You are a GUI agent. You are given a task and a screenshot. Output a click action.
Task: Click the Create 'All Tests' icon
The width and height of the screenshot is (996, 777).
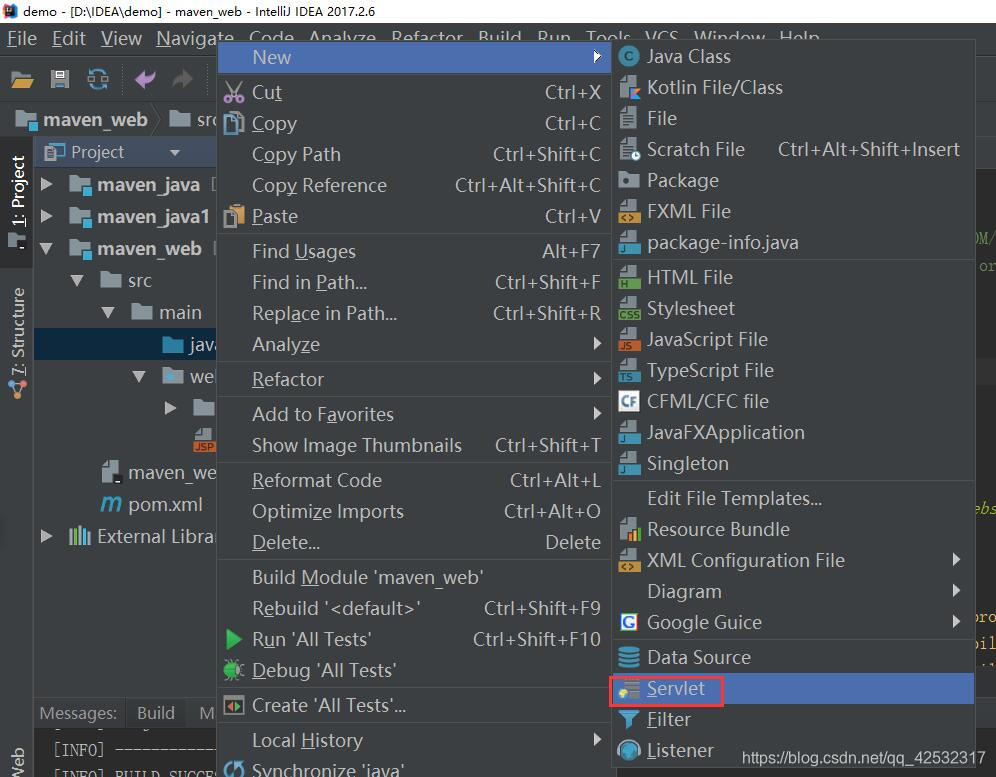point(234,705)
